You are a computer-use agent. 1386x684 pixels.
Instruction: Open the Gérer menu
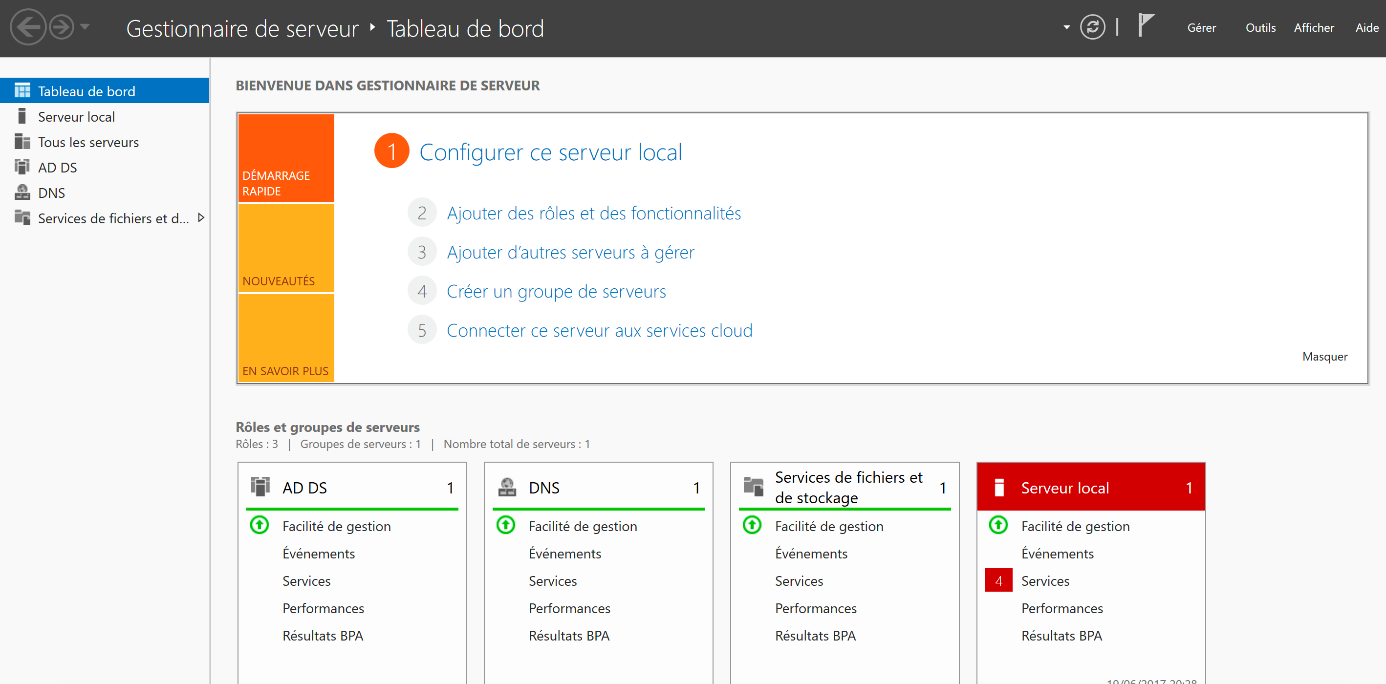coord(1201,28)
